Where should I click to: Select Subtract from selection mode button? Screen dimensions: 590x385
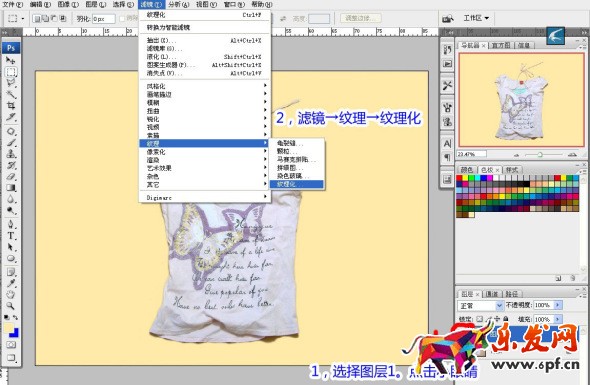point(54,18)
